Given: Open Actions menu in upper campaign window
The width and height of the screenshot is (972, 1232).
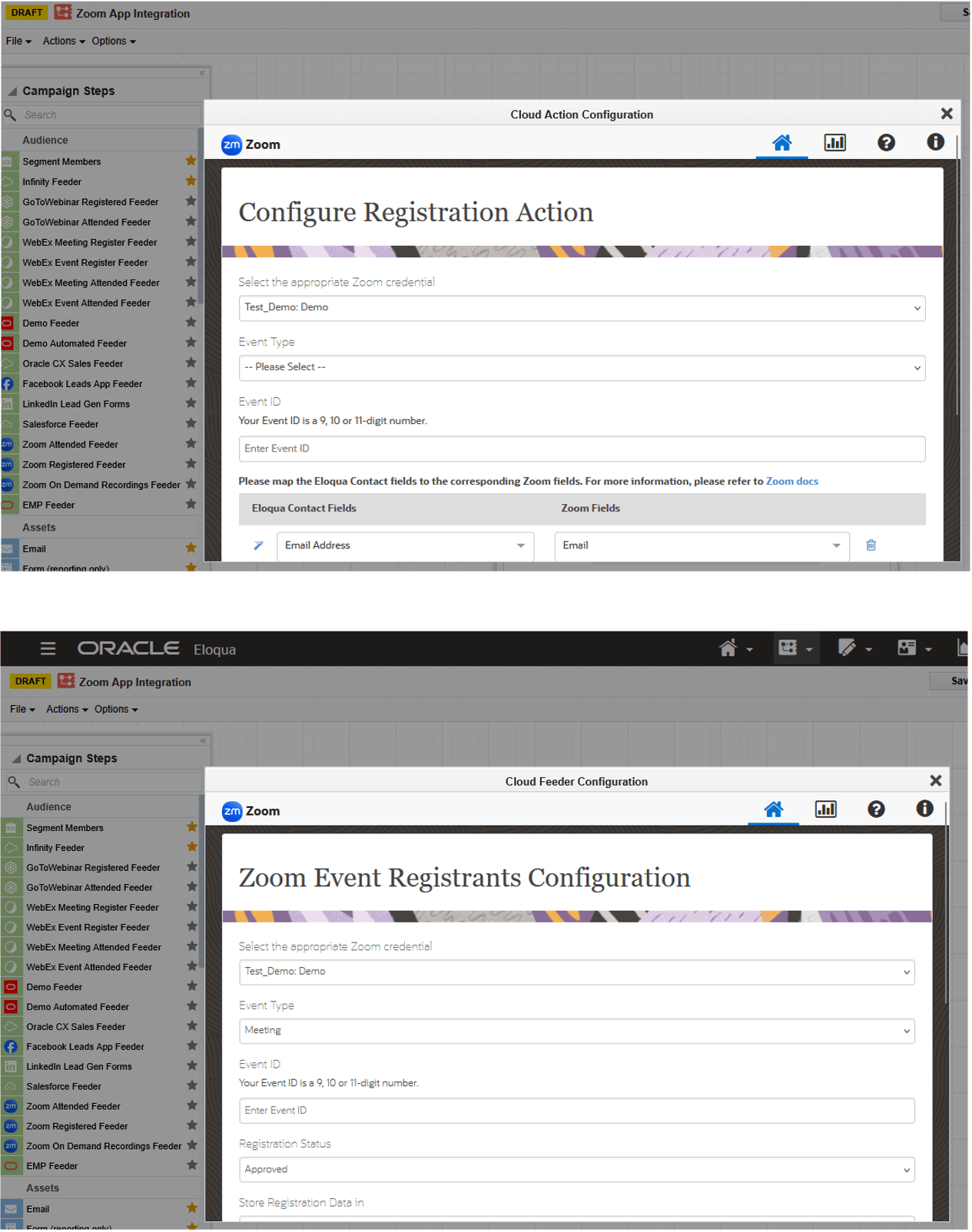Looking at the screenshot, I should (64, 41).
